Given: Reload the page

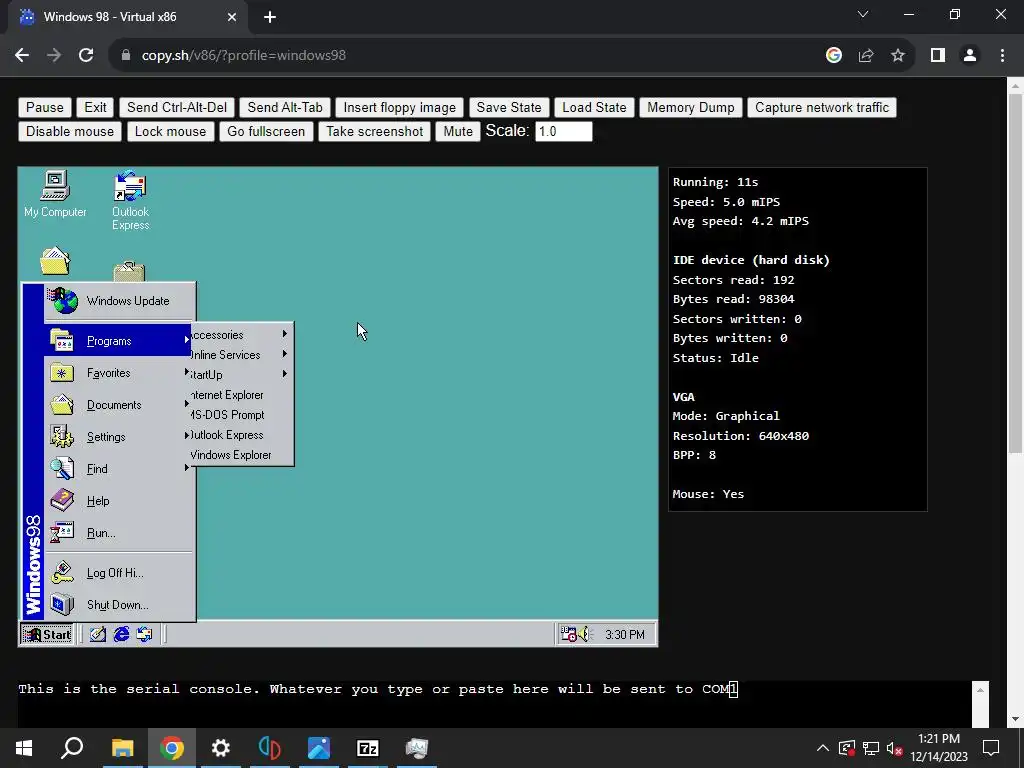Looking at the screenshot, I should click(86, 56).
